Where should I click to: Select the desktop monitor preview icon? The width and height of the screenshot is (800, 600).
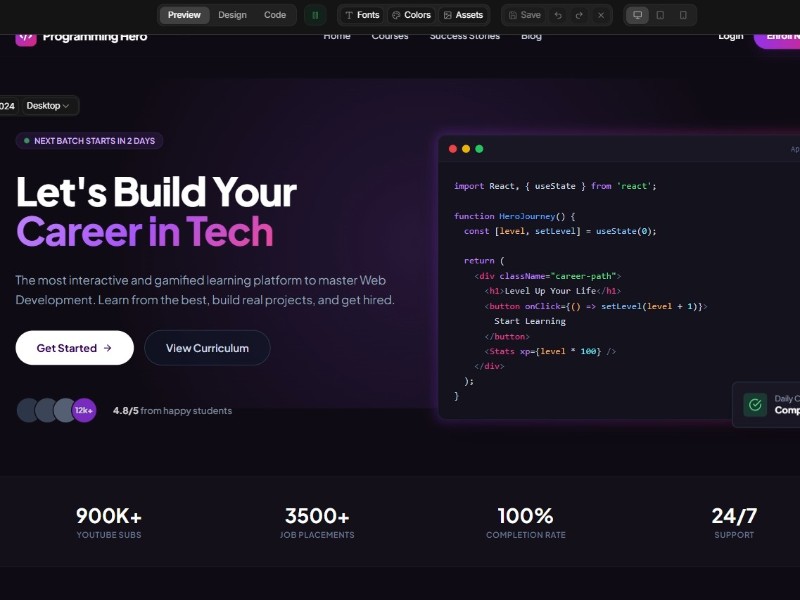638,15
